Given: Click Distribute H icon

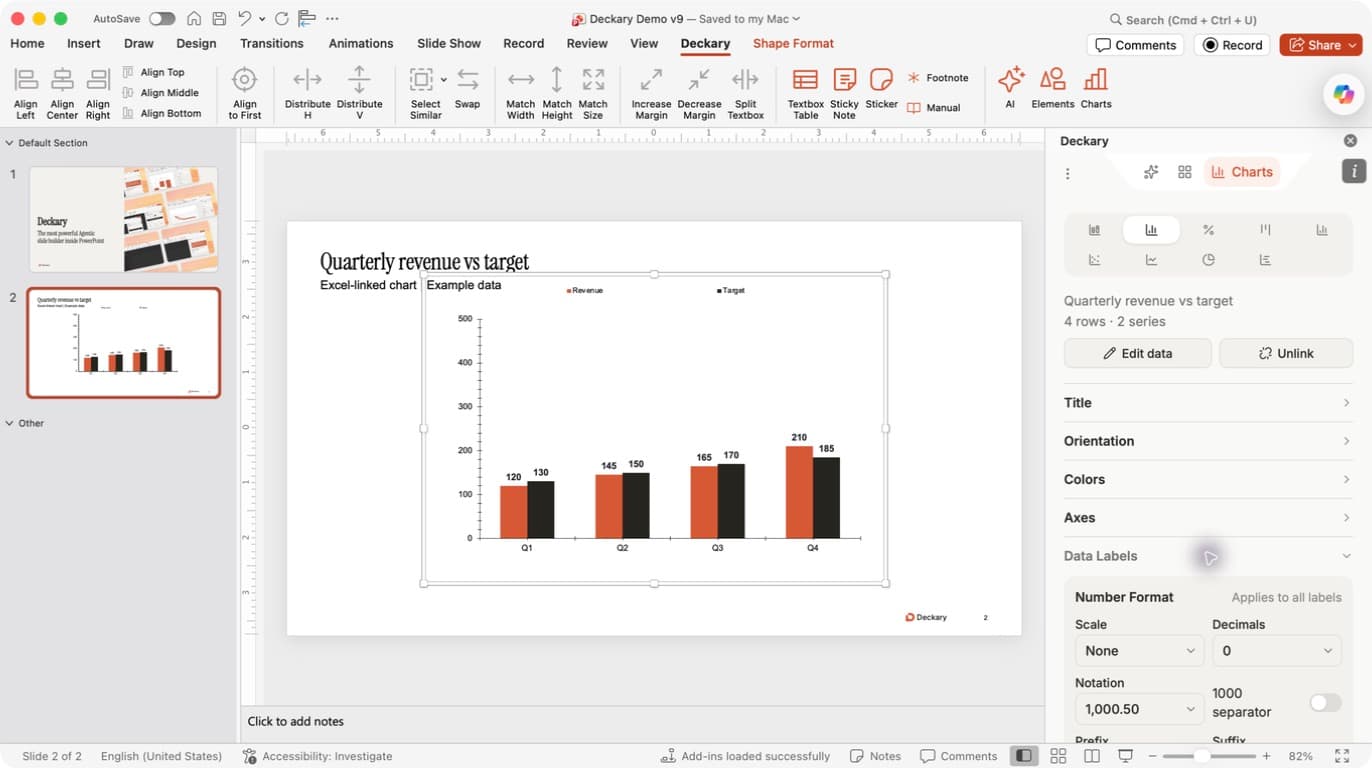Looking at the screenshot, I should point(308,80).
